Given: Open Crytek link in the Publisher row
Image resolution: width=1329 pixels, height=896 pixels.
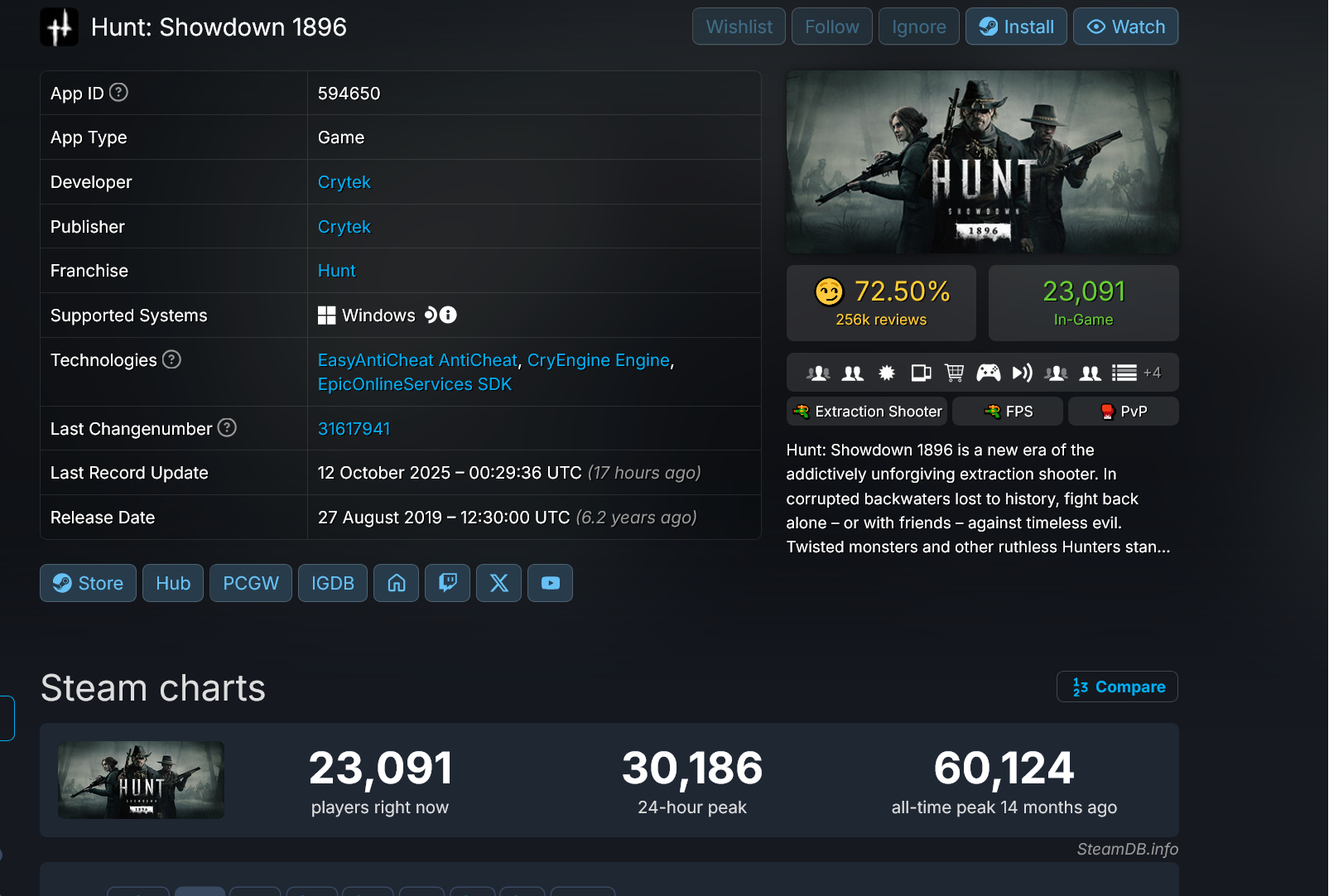Looking at the screenshot, I should click(x=344, y=227).
